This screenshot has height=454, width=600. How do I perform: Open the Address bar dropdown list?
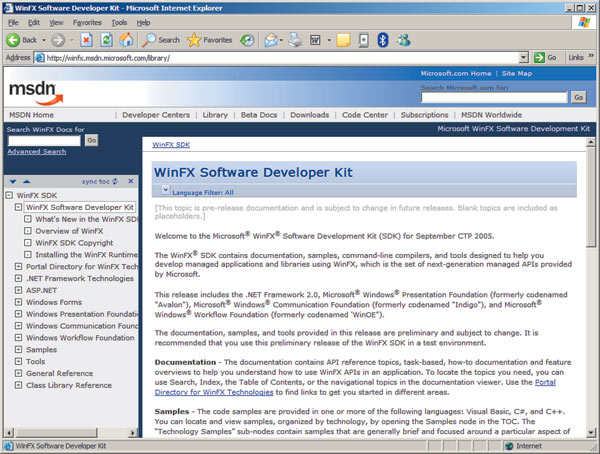tap(524, 58)
